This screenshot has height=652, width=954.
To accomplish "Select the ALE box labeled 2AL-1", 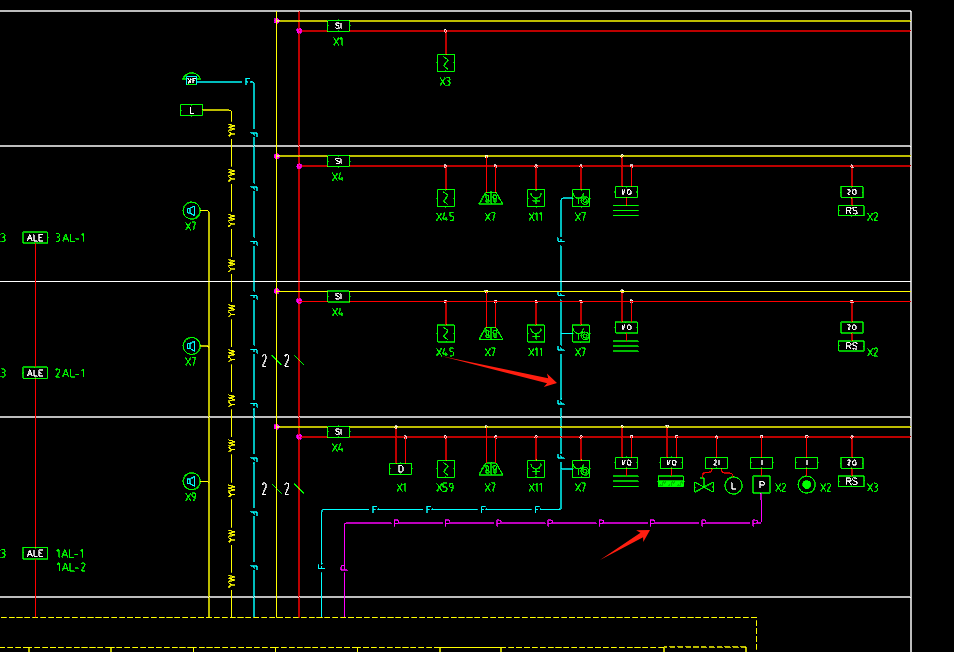I will (35, 373).
